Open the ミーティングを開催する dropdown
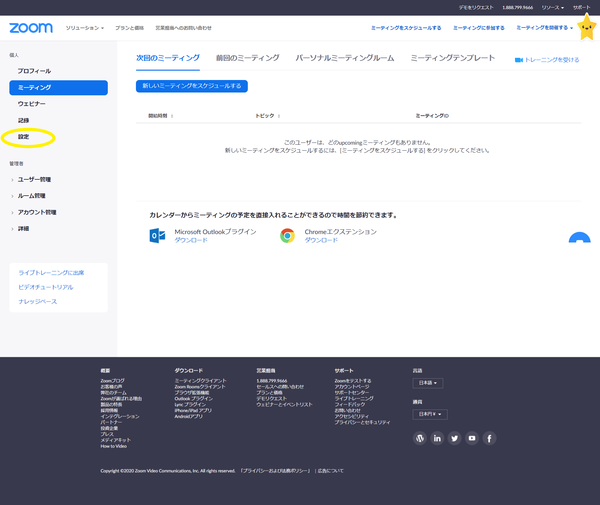The image size is (600, 505). pyautogui.click(x=545, y=28)
